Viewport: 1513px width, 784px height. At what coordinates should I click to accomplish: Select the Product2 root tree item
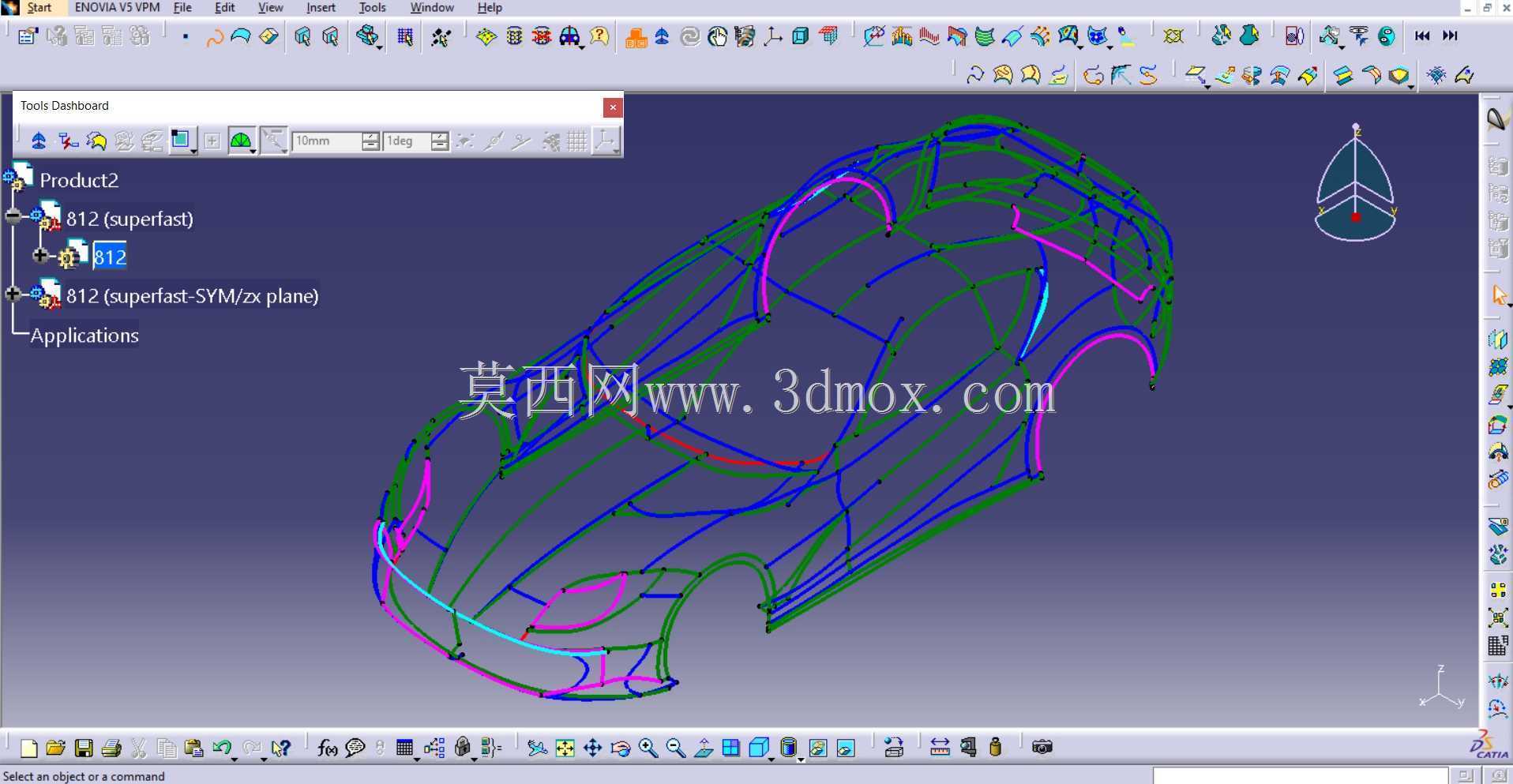[x=79, y=180]
